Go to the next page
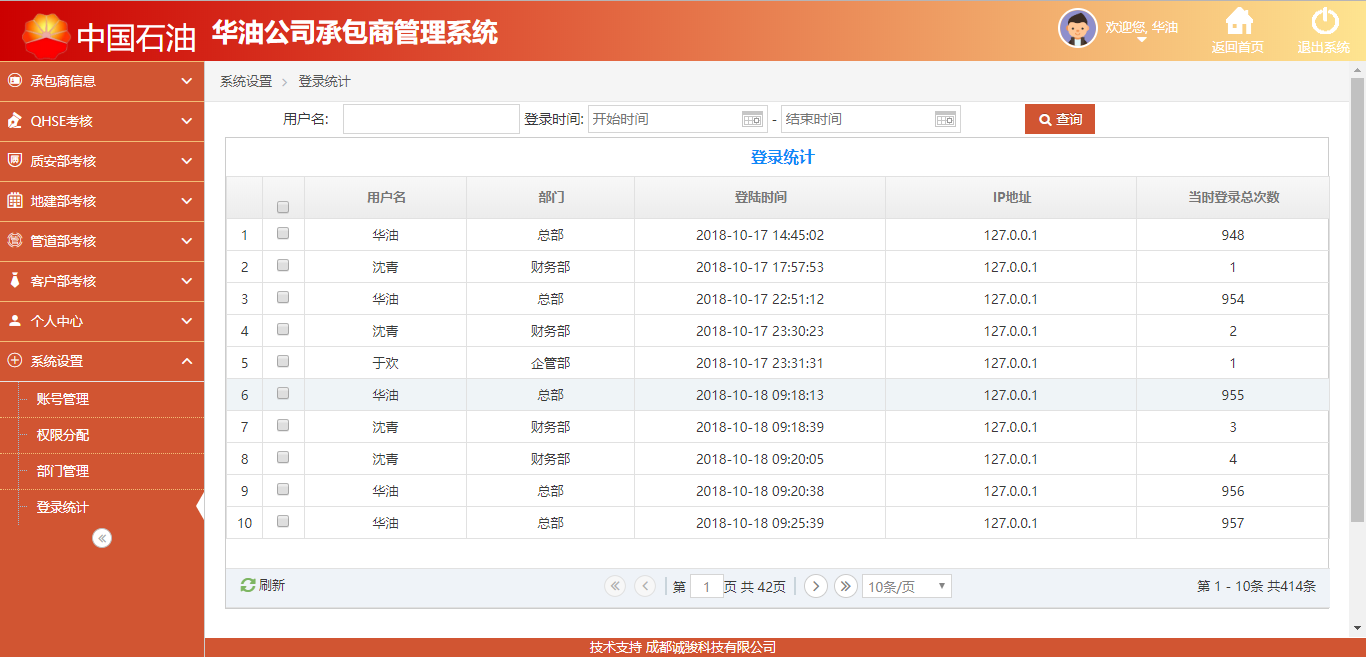Viewport: 1366px width, 657px height. coord(816,586)
